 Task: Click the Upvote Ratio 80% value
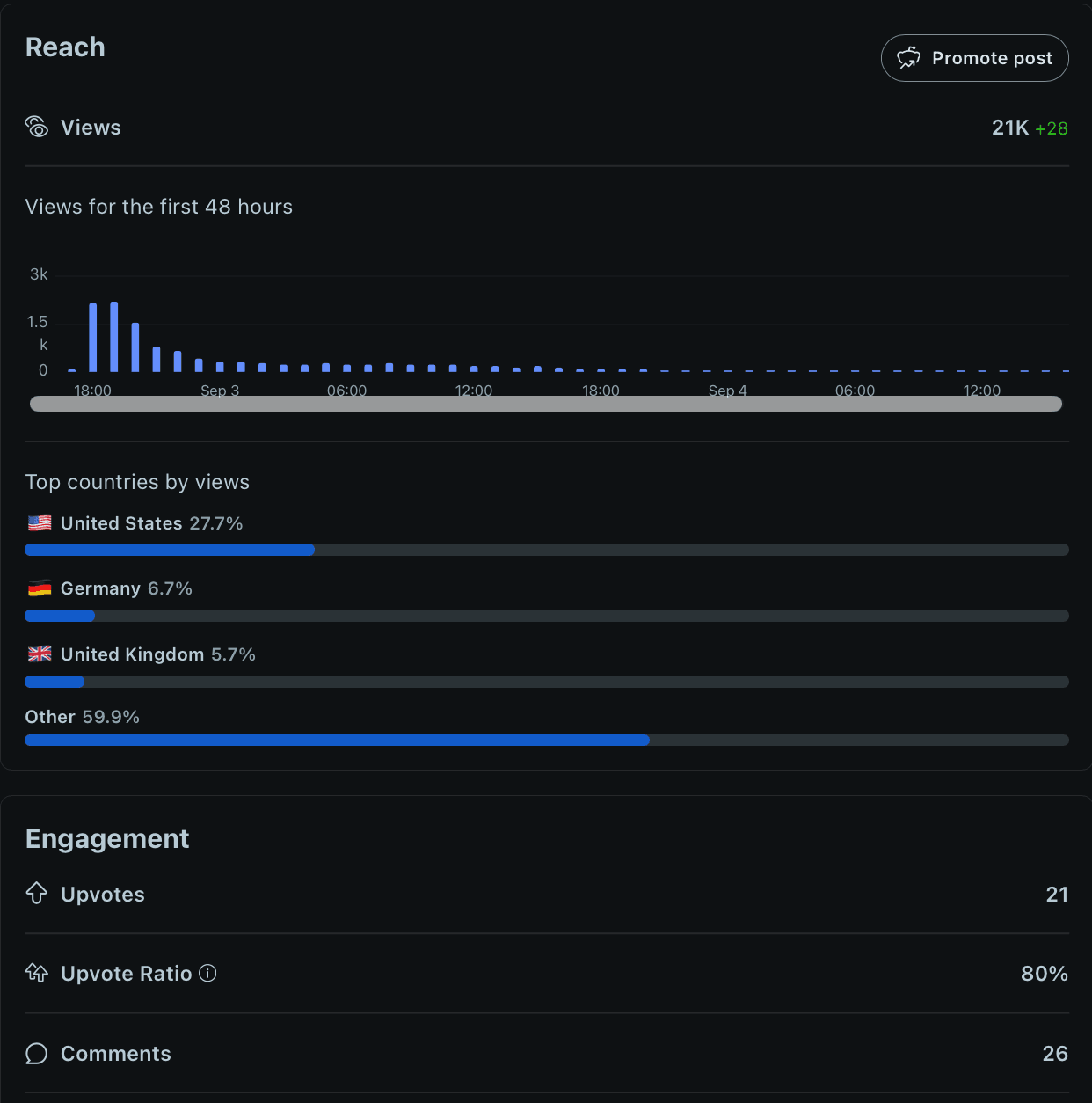coord(1044,974)
